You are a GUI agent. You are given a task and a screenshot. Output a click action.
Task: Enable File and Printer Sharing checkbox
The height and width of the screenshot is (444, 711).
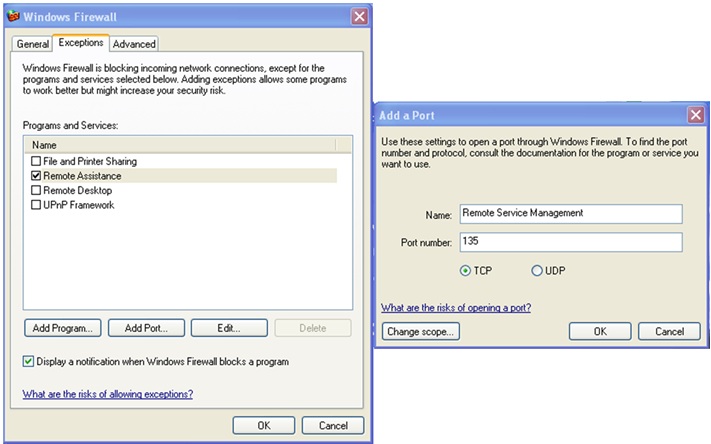tap(36, 161)
